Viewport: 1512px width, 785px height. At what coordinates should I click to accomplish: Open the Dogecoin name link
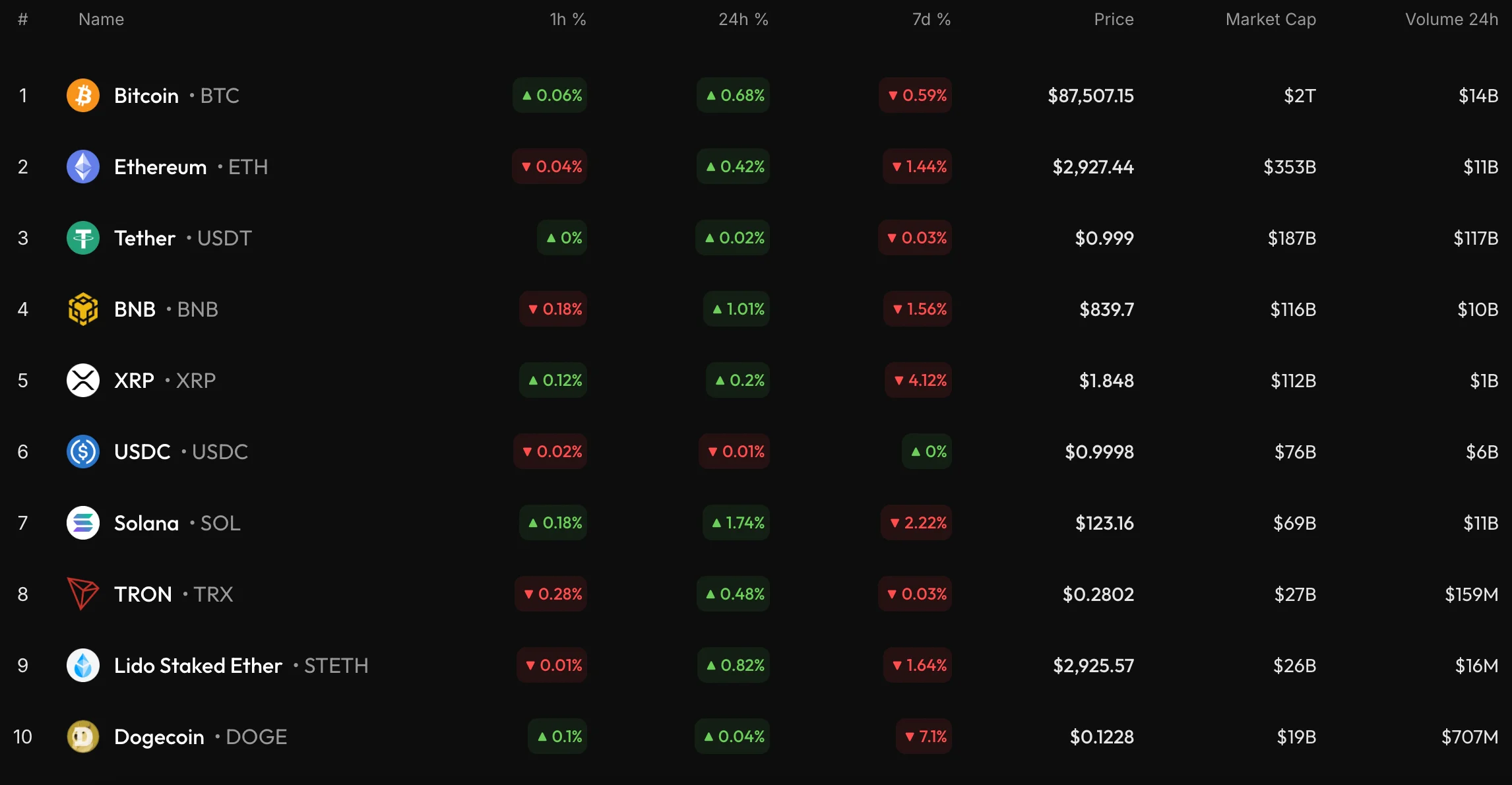[x=159, y=737]
